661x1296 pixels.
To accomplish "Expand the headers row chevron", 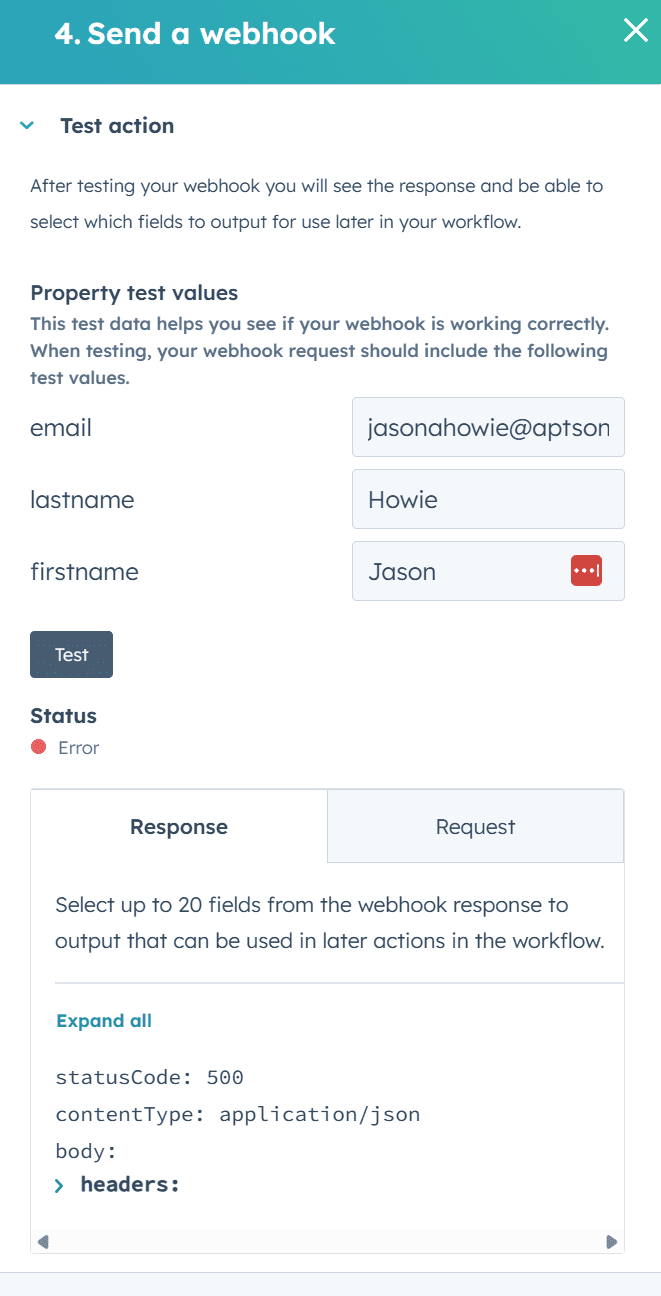I will tap(60, 1186).
